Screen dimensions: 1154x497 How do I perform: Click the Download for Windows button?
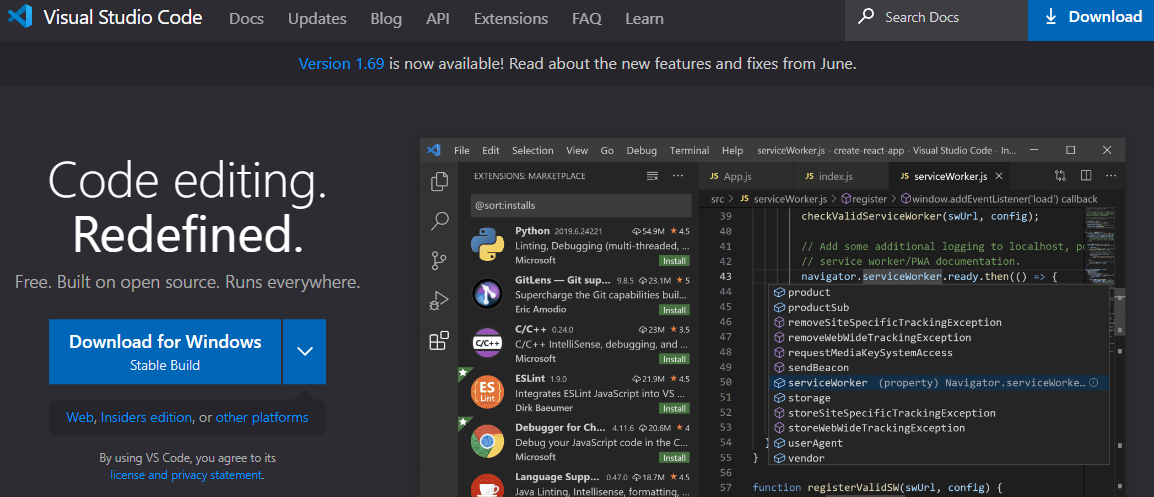point(165,351)
